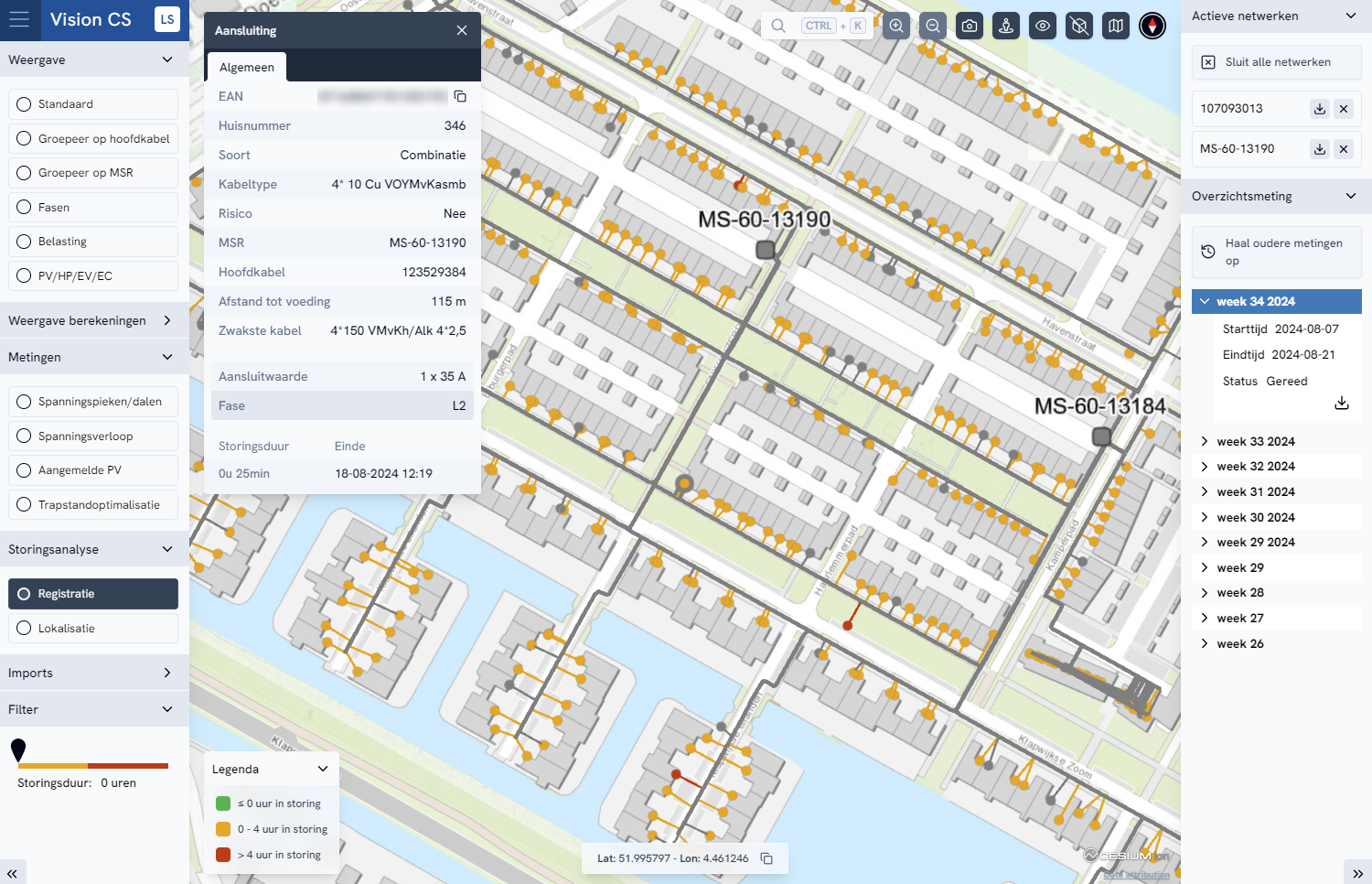This screenshot has height=884, width=1372.
Task: Download the week 34 2024 measurement
Action: point(1341,404)
